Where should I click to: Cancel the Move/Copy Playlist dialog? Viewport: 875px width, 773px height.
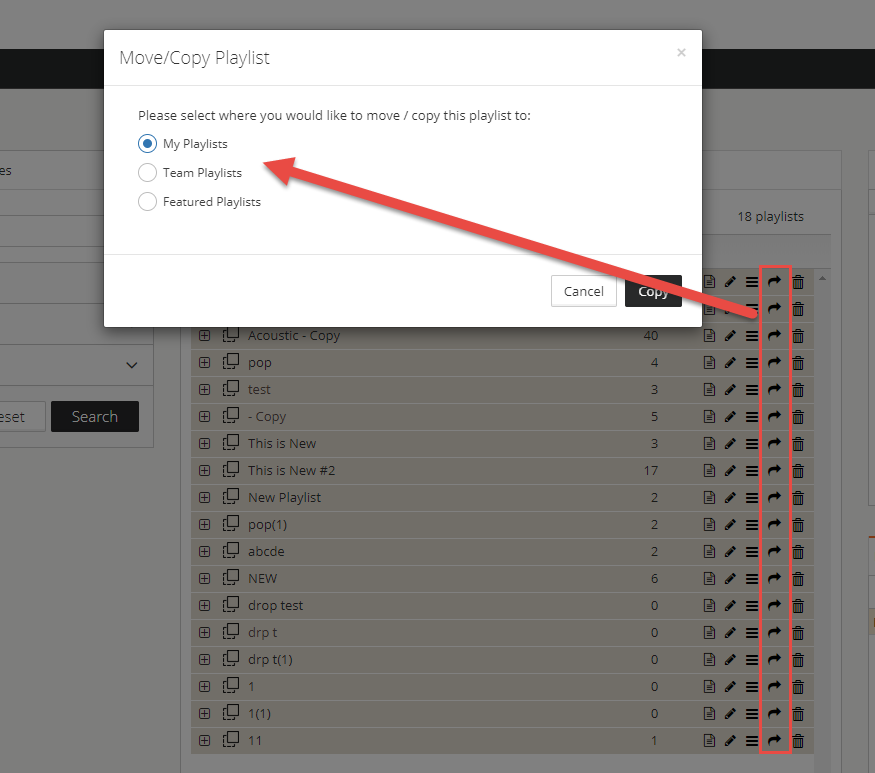click(x=584, y=291)
